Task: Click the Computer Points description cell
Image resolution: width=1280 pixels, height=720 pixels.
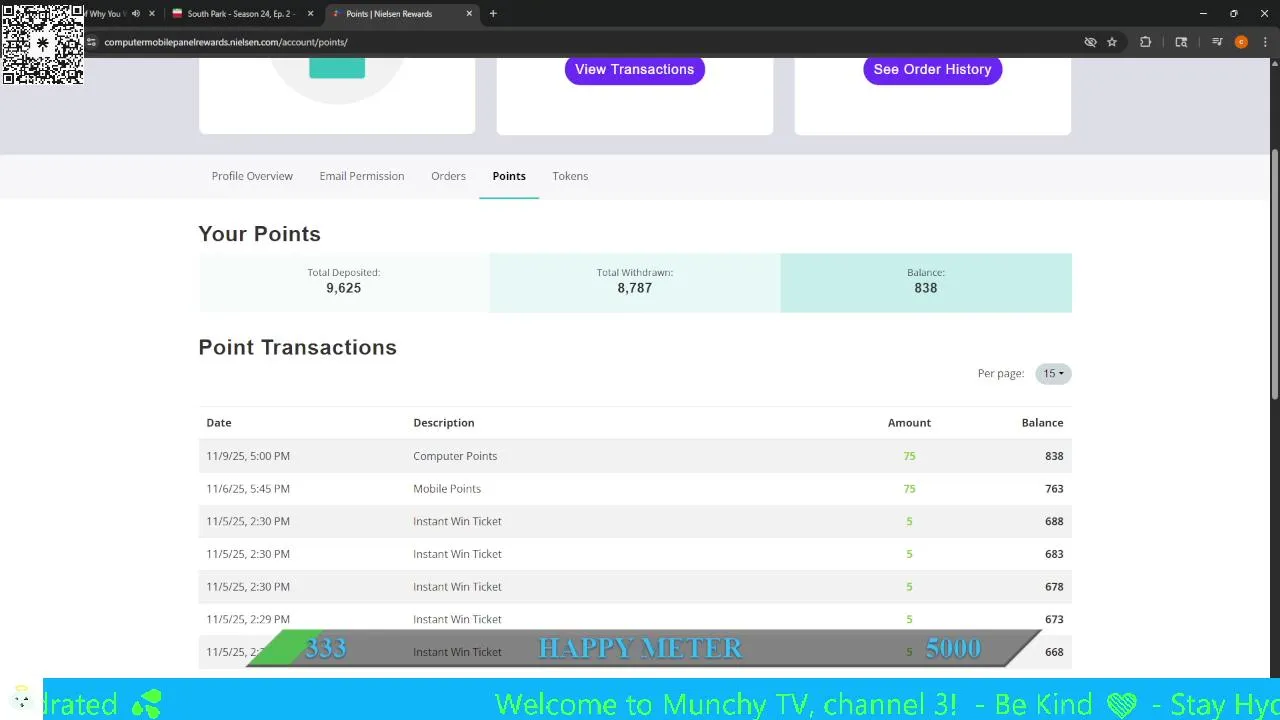Action: pos(455,456)
